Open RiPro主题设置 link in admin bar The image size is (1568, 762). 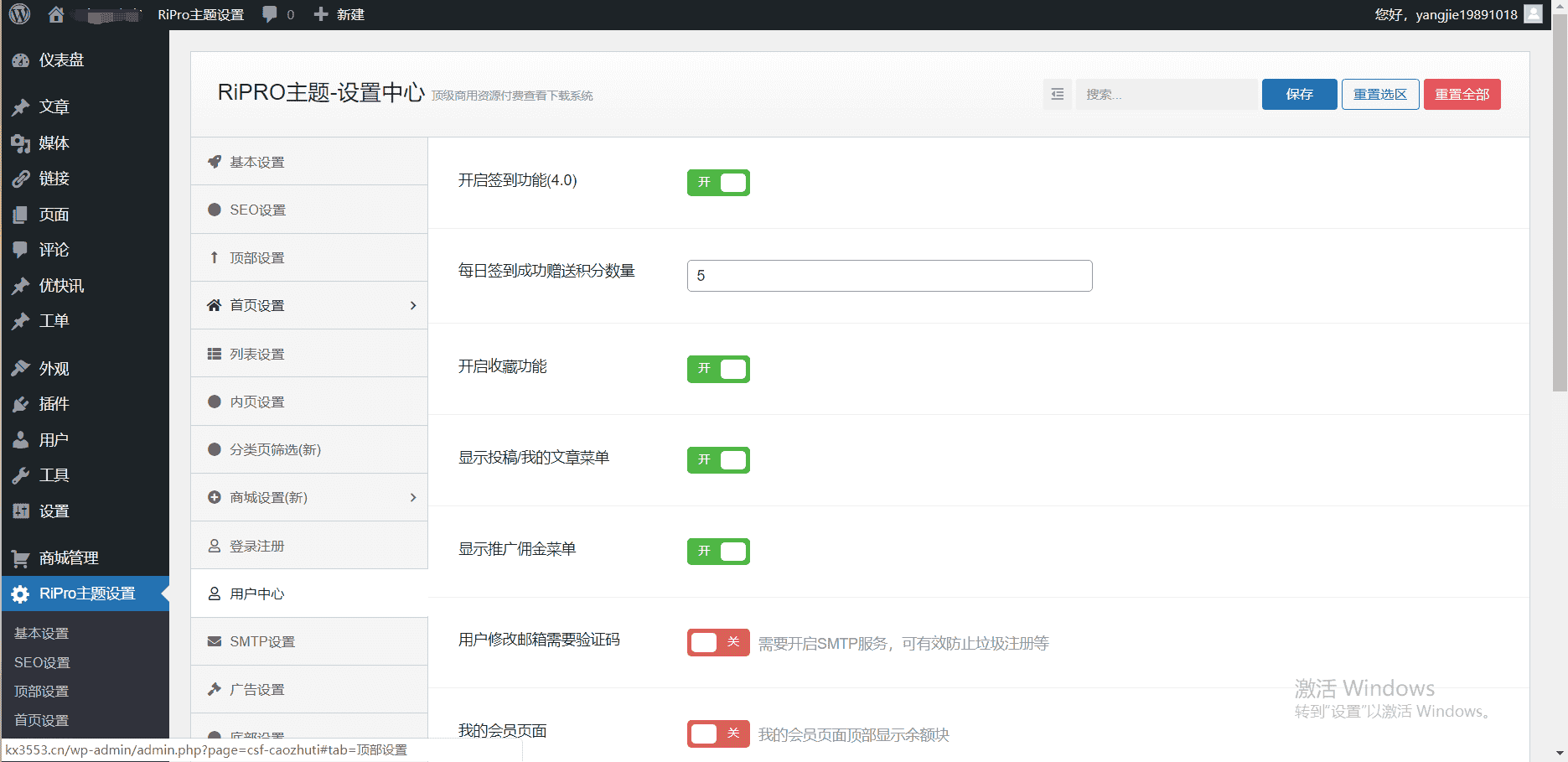coord(201,14)
